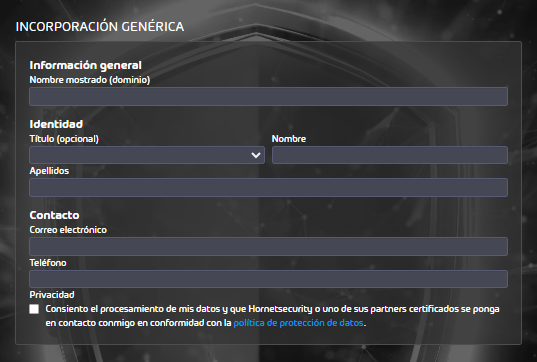The width and height of the screenshot is (537, 362).
Task: Click the 'Apellidos' field label
Action: [x=49, y=171]
